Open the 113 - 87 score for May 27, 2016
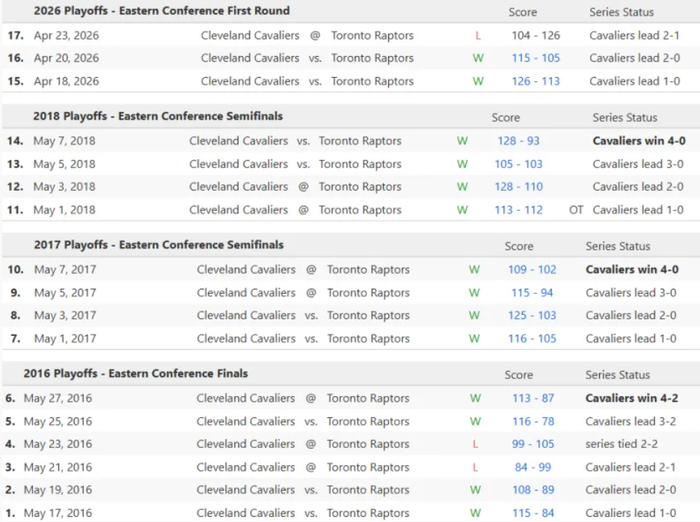Viewport: 700px width, 522px height. click(533, 398)
